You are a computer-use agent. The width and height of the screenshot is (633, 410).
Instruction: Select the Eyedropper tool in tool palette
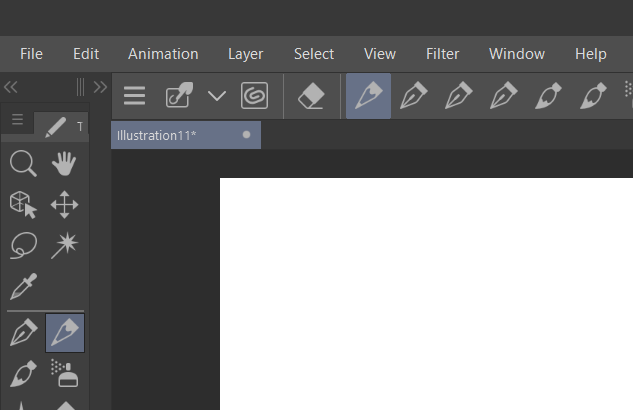(x=23, y=287)
